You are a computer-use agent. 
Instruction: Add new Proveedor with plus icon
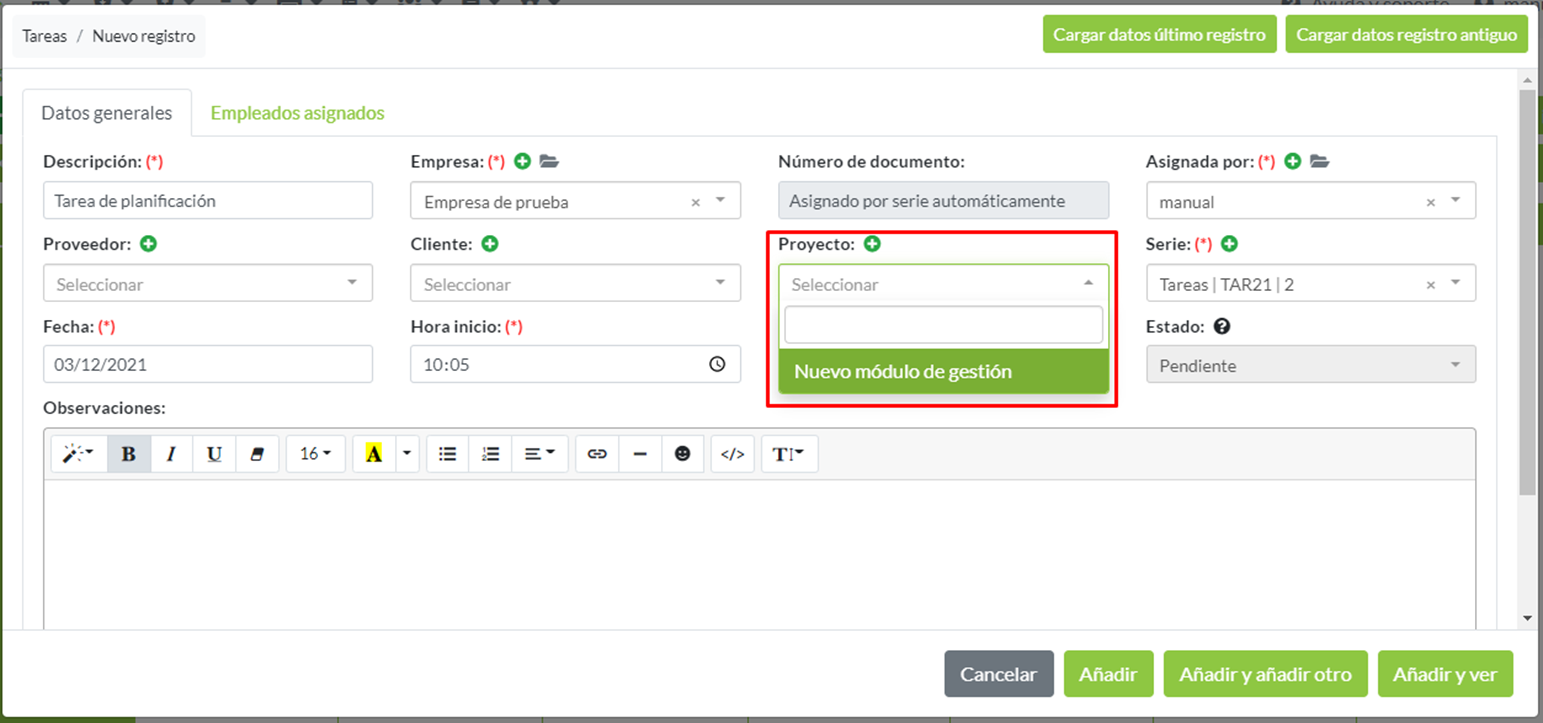[x=149, y=244]
